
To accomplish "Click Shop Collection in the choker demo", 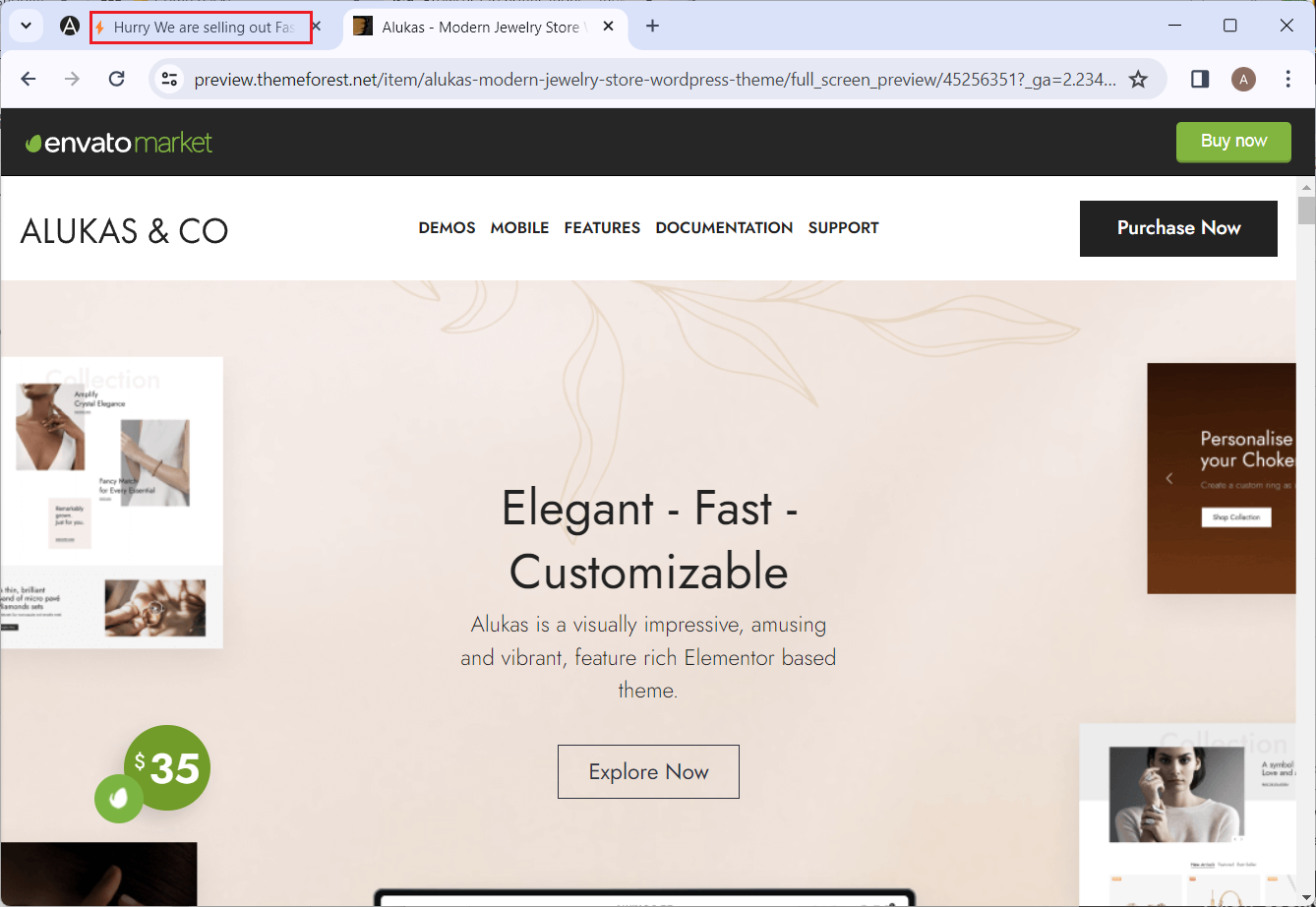I will [1236, 517].
